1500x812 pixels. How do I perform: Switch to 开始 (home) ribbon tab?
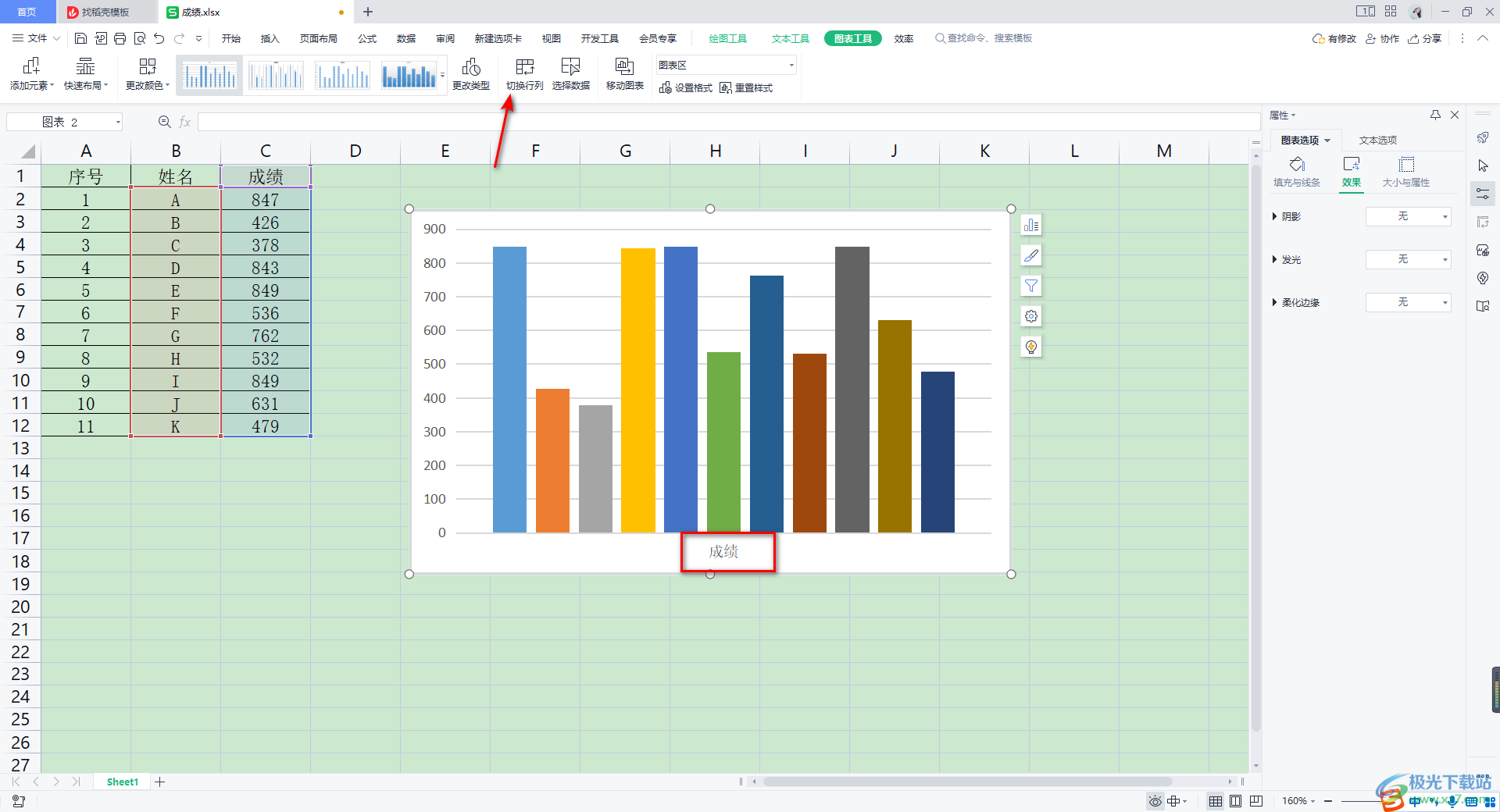(231, 38)
